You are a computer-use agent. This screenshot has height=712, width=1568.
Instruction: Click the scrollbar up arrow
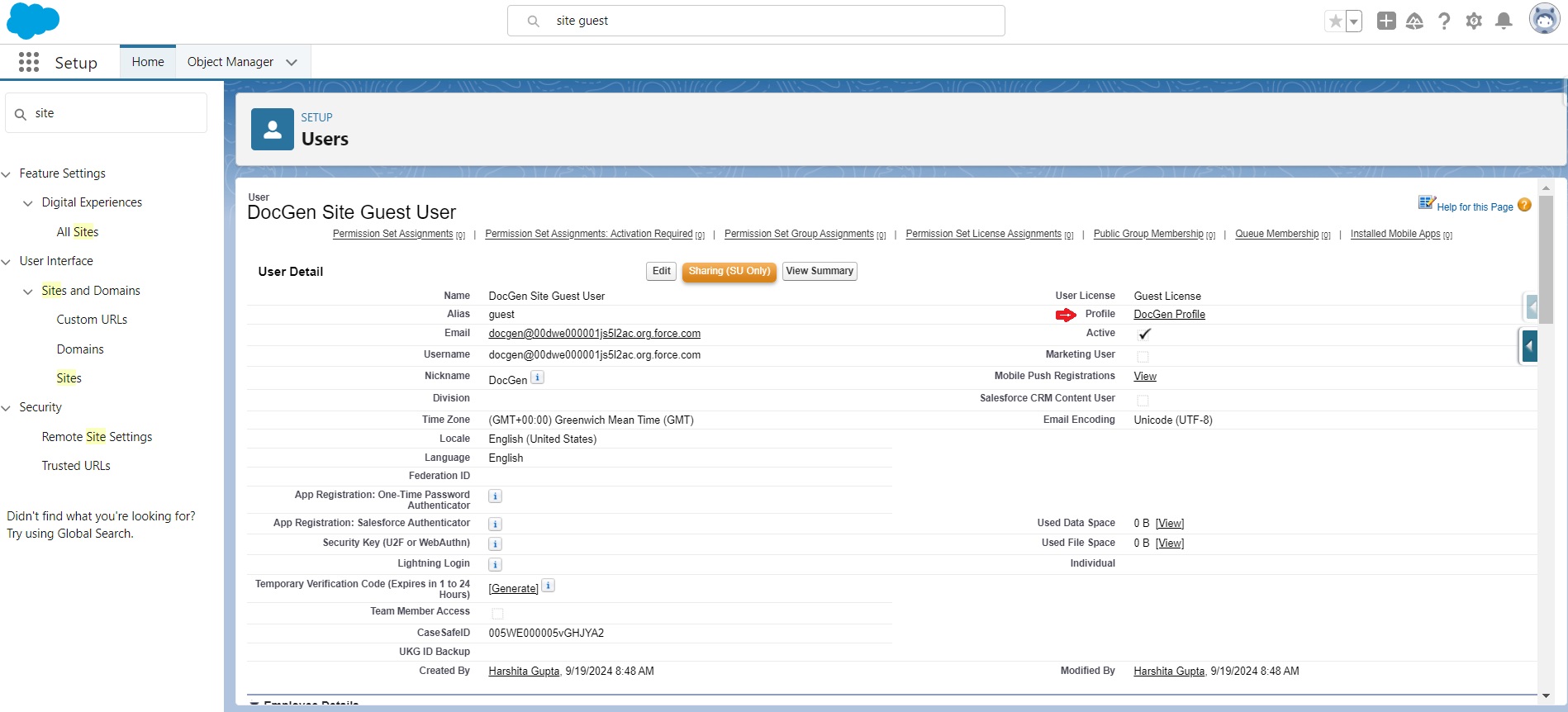tap(1546, 187)
